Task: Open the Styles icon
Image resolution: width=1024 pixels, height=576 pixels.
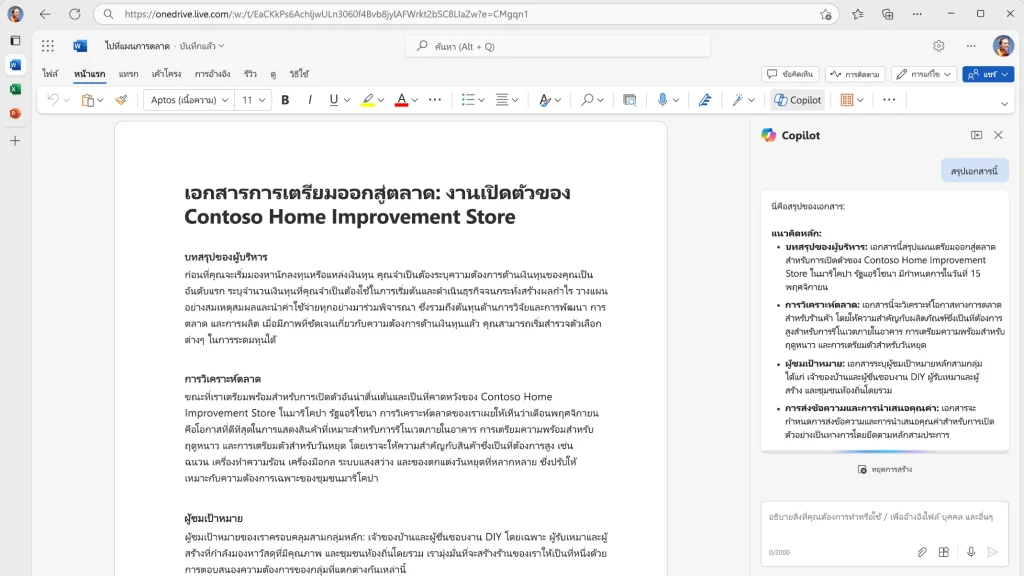Action: point(545,100)
